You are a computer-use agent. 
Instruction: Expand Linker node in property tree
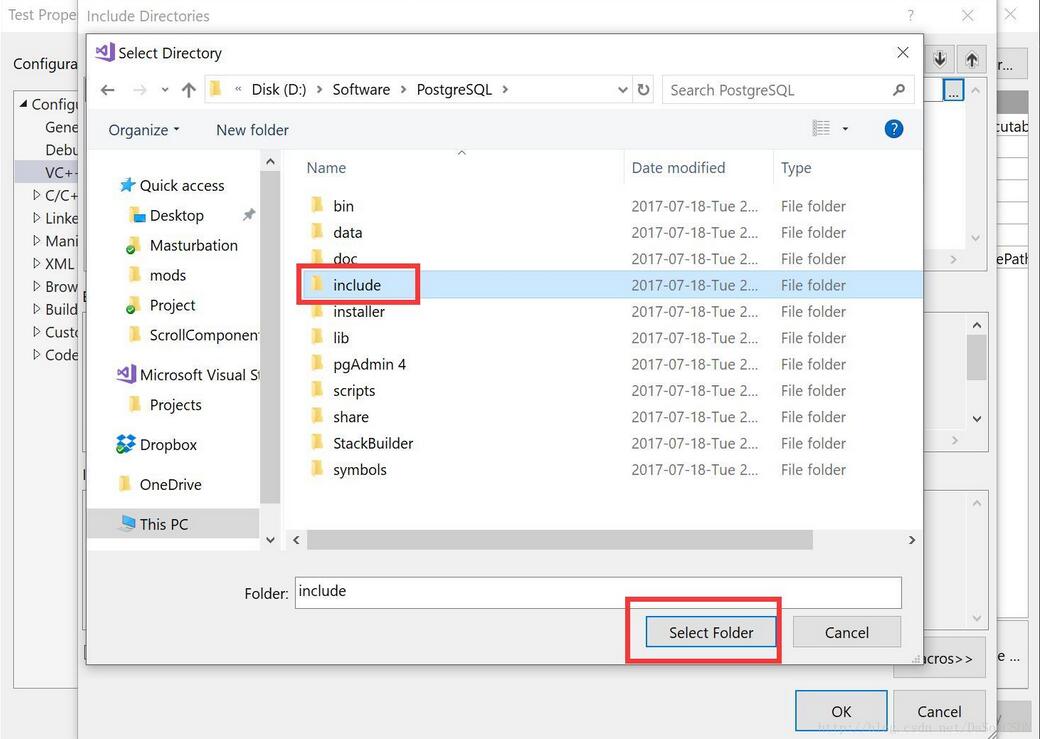[37, 218]
